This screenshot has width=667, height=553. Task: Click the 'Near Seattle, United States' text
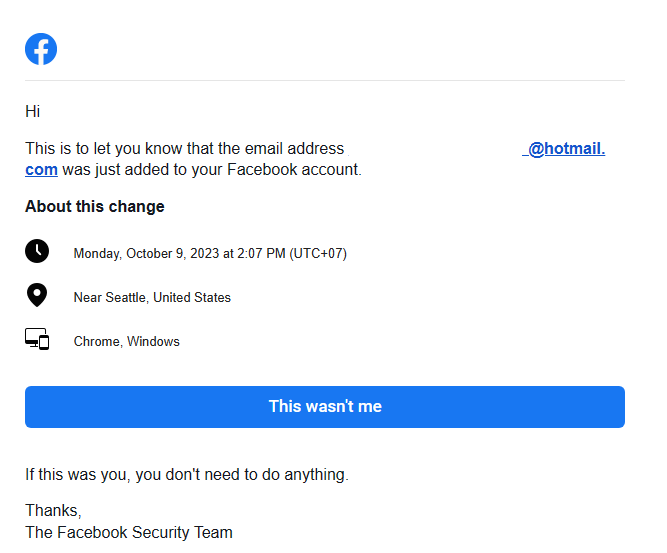[152, 297]
